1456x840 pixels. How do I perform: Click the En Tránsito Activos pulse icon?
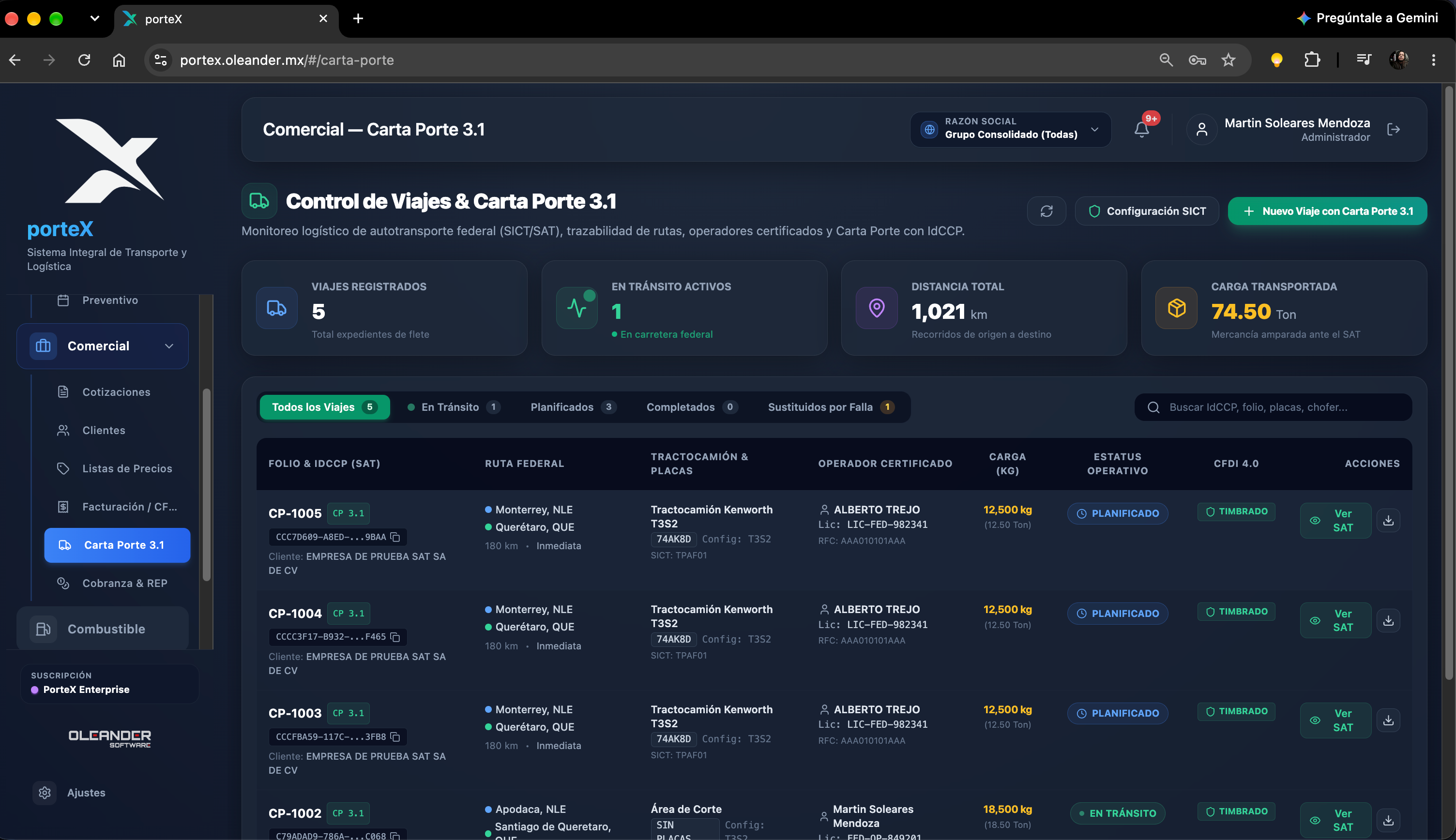[576, 308]
